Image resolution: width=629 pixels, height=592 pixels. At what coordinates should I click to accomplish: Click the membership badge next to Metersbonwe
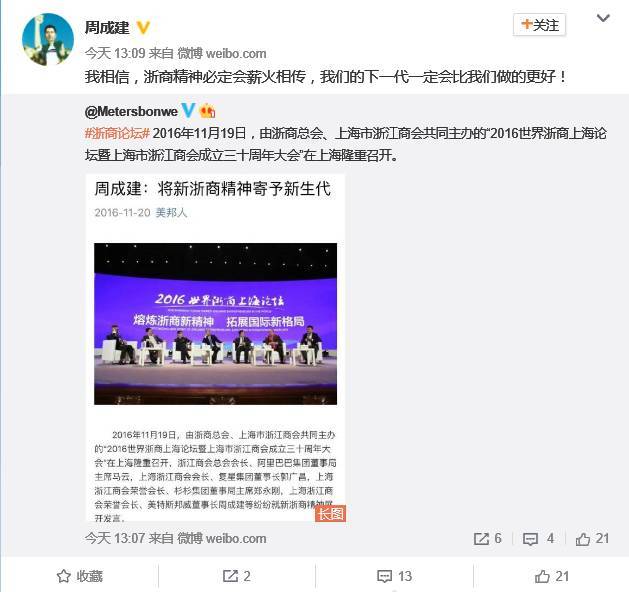pos(207,110)
